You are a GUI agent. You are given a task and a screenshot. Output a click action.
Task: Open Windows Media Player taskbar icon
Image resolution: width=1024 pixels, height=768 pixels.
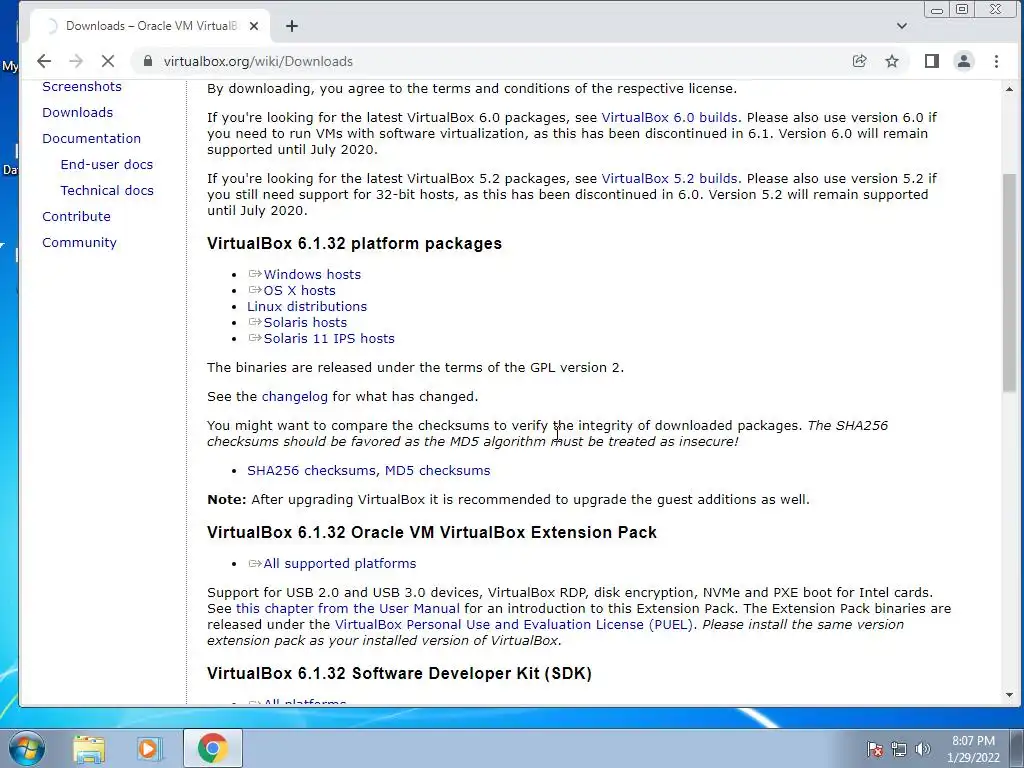click(149, 748)
